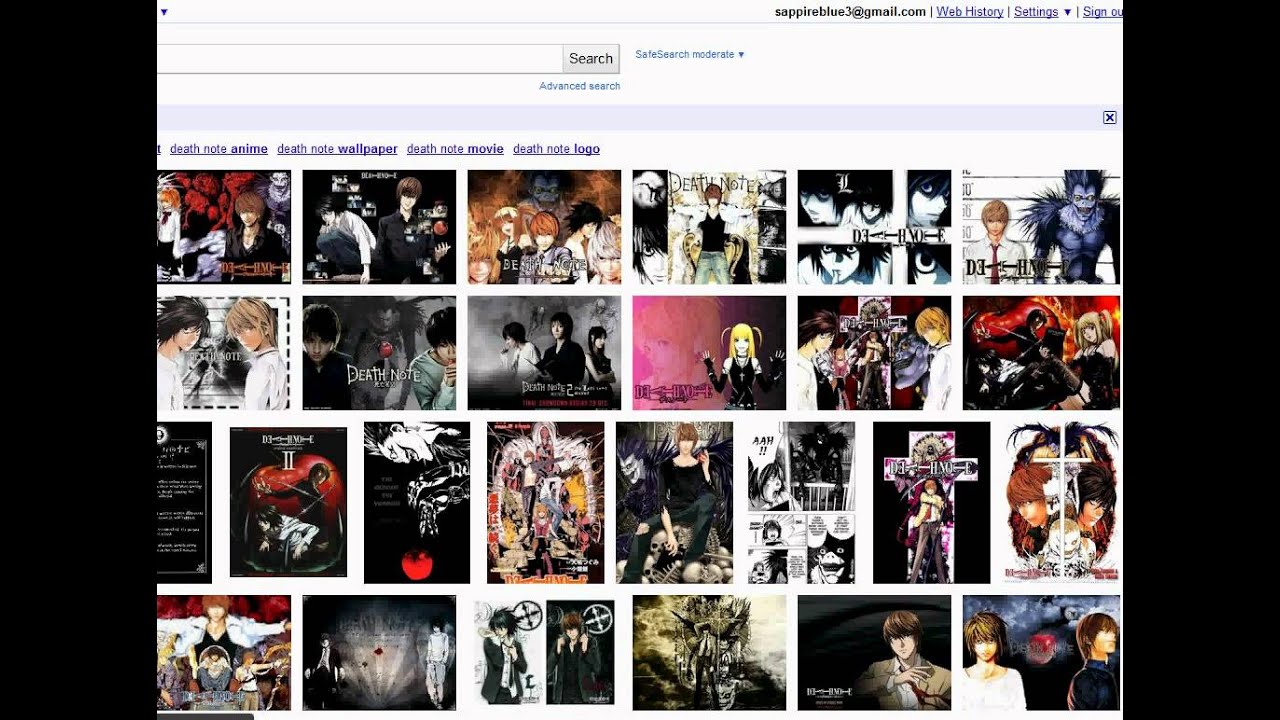Open dashed-border thumbnail of L and Light facing
This screenshot has height=720, width=1280.
point(224,353)
